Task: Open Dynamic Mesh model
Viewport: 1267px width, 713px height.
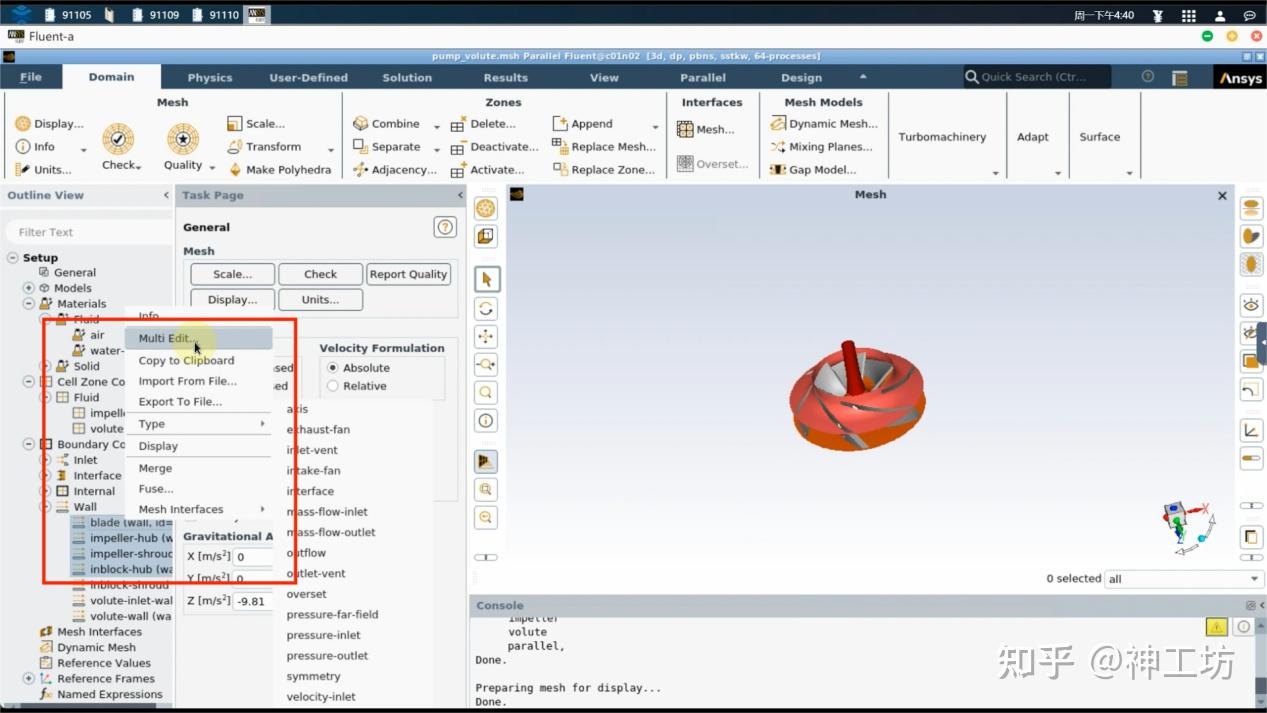Action: click(824, 124)
